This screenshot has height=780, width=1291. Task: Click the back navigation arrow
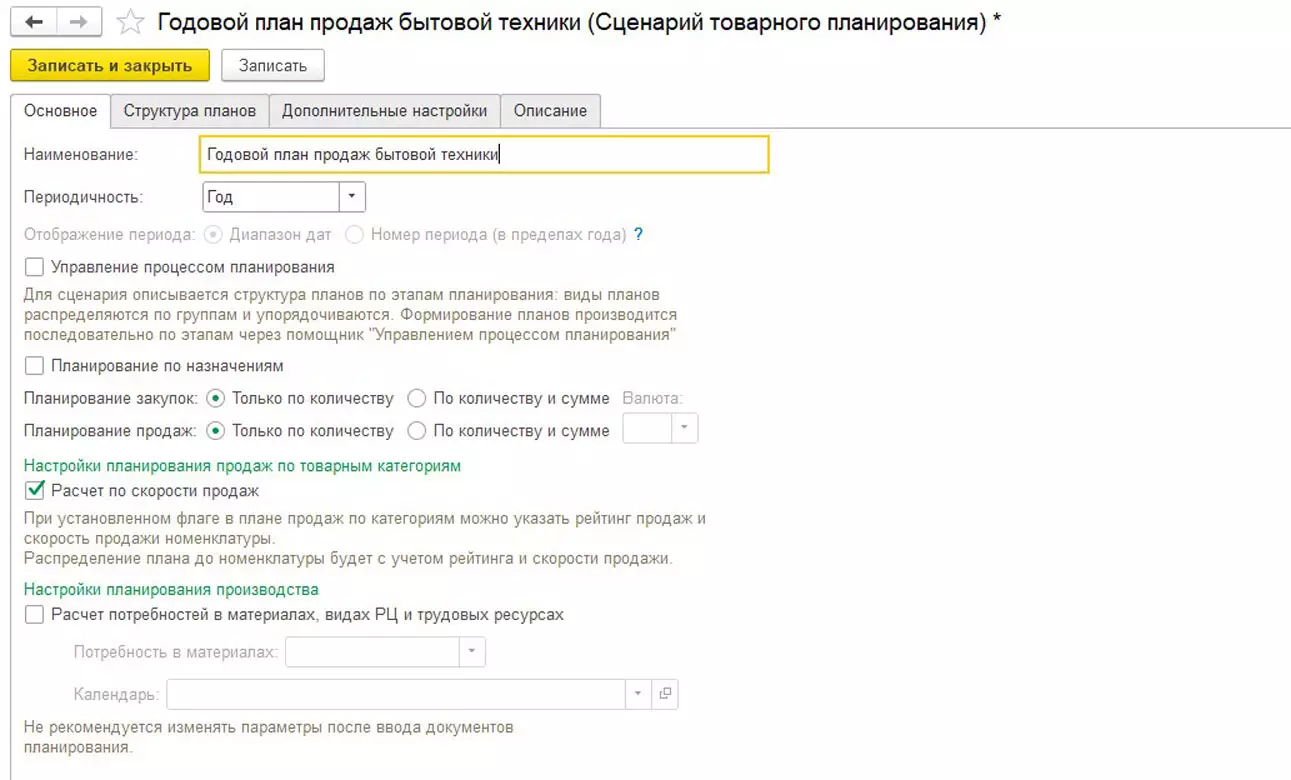(x=34, y=22)
